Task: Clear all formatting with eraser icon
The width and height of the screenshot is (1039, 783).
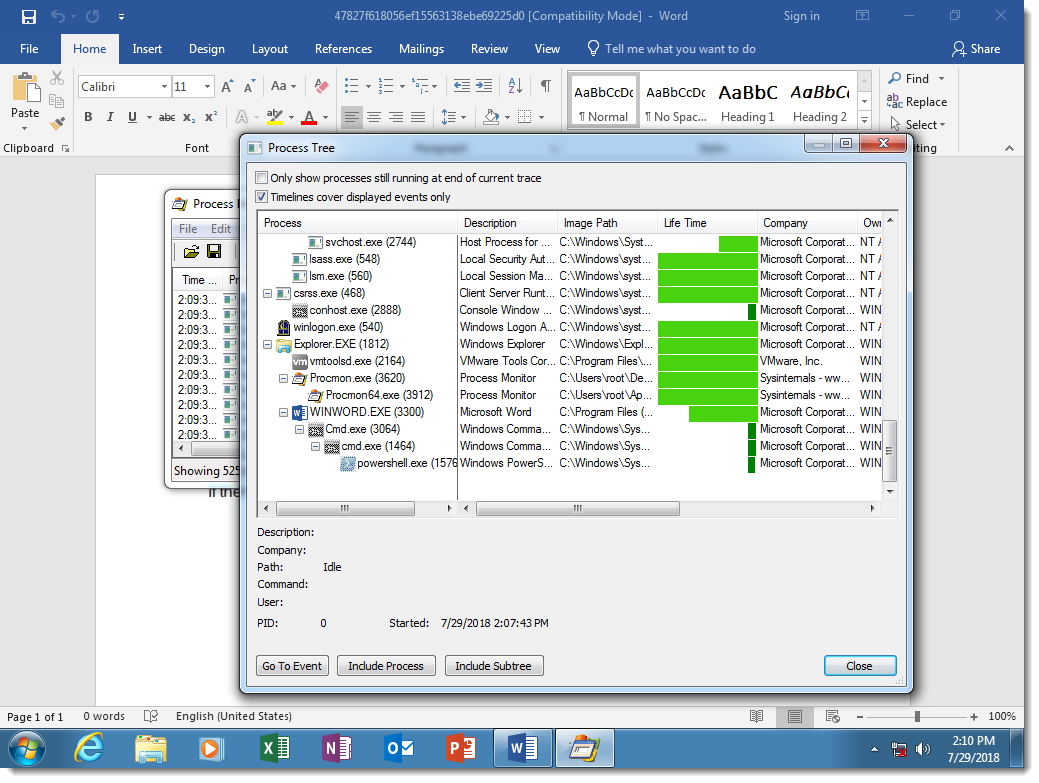Action: (321, 86)
